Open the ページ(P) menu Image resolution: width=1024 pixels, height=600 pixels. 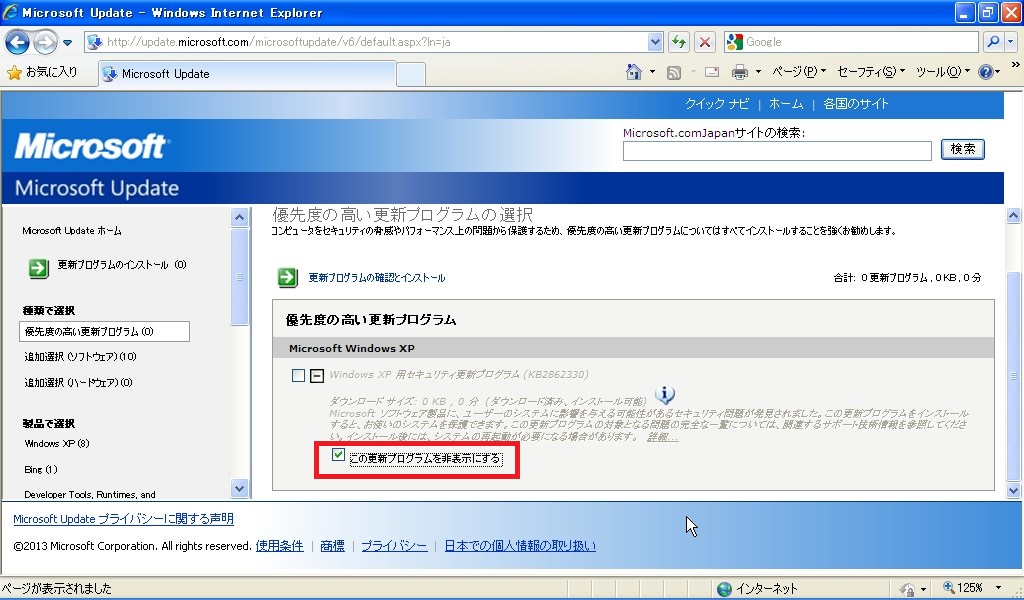coord(800,72)
